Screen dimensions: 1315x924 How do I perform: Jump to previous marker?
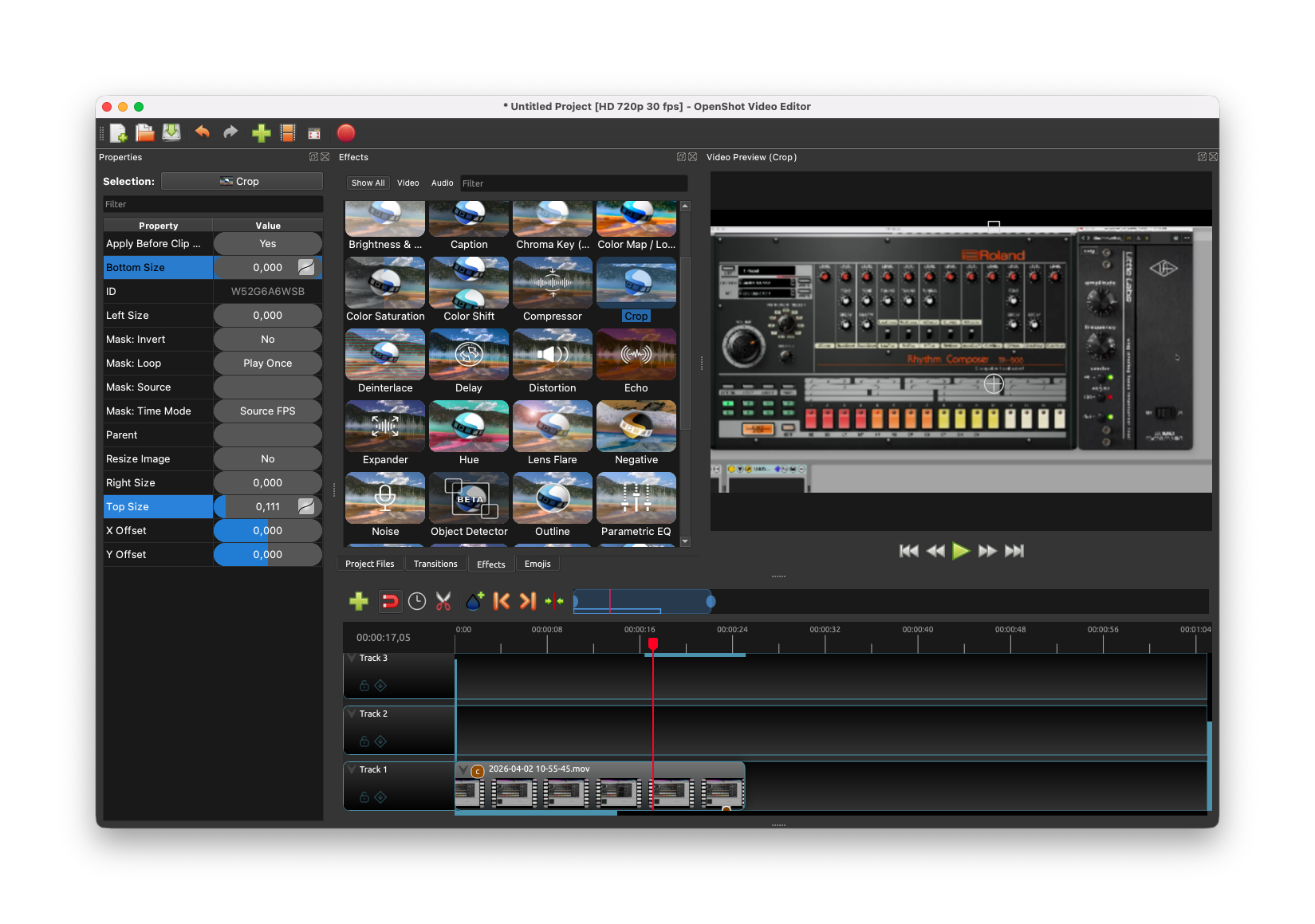[x=502, y=601]
